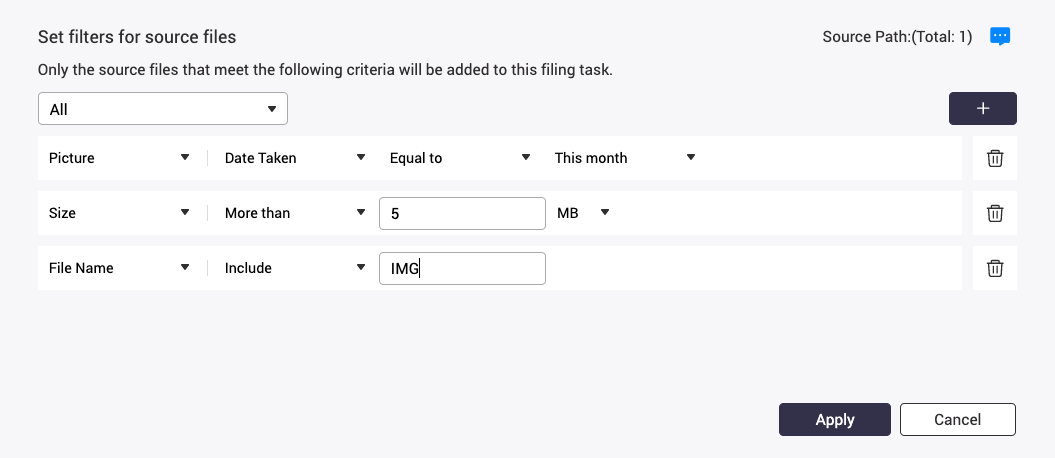Click the size value field containing 5
1055x458 pixels.
(461, 213)
